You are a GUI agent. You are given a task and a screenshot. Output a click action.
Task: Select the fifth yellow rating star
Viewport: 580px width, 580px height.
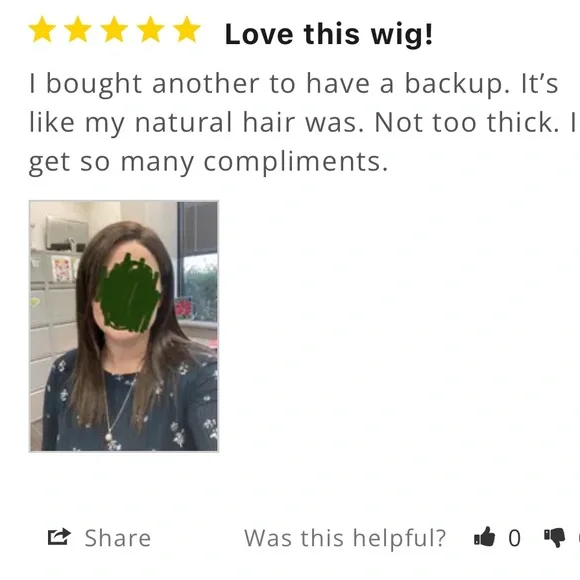187,29
